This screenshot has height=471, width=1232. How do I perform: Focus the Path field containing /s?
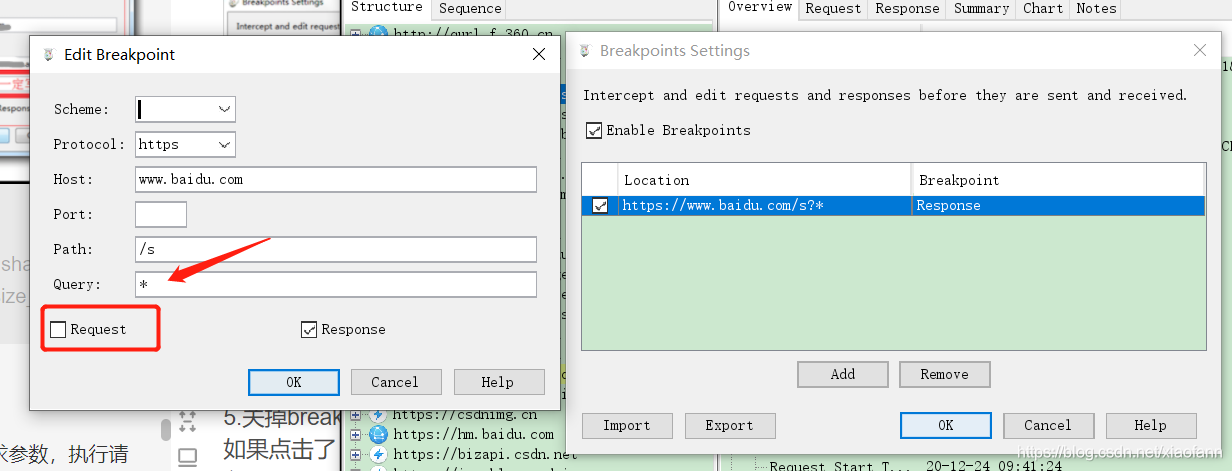tap(336, 250)
